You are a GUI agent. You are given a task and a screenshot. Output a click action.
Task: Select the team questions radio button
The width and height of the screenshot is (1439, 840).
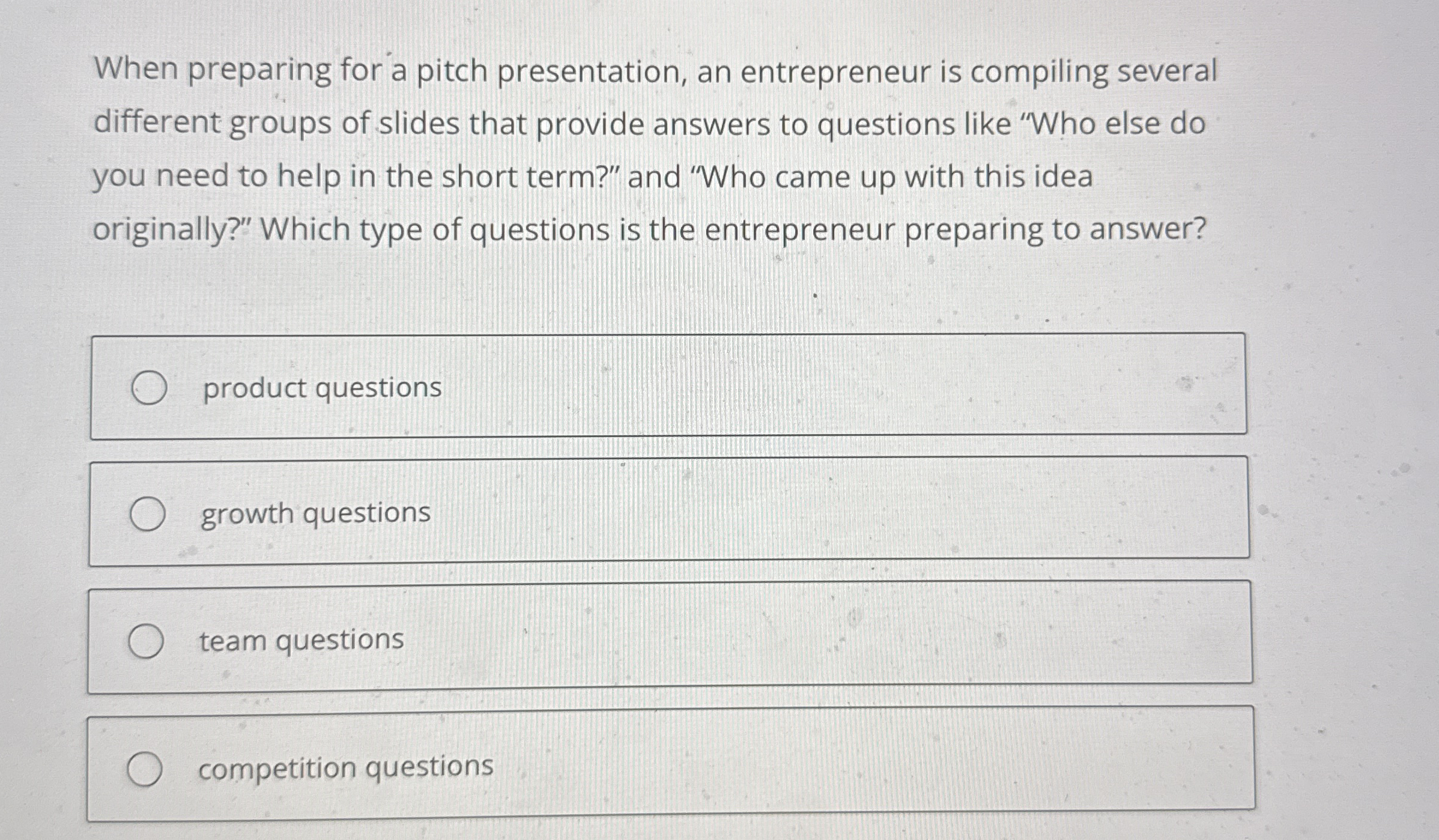tap(147, 642)
